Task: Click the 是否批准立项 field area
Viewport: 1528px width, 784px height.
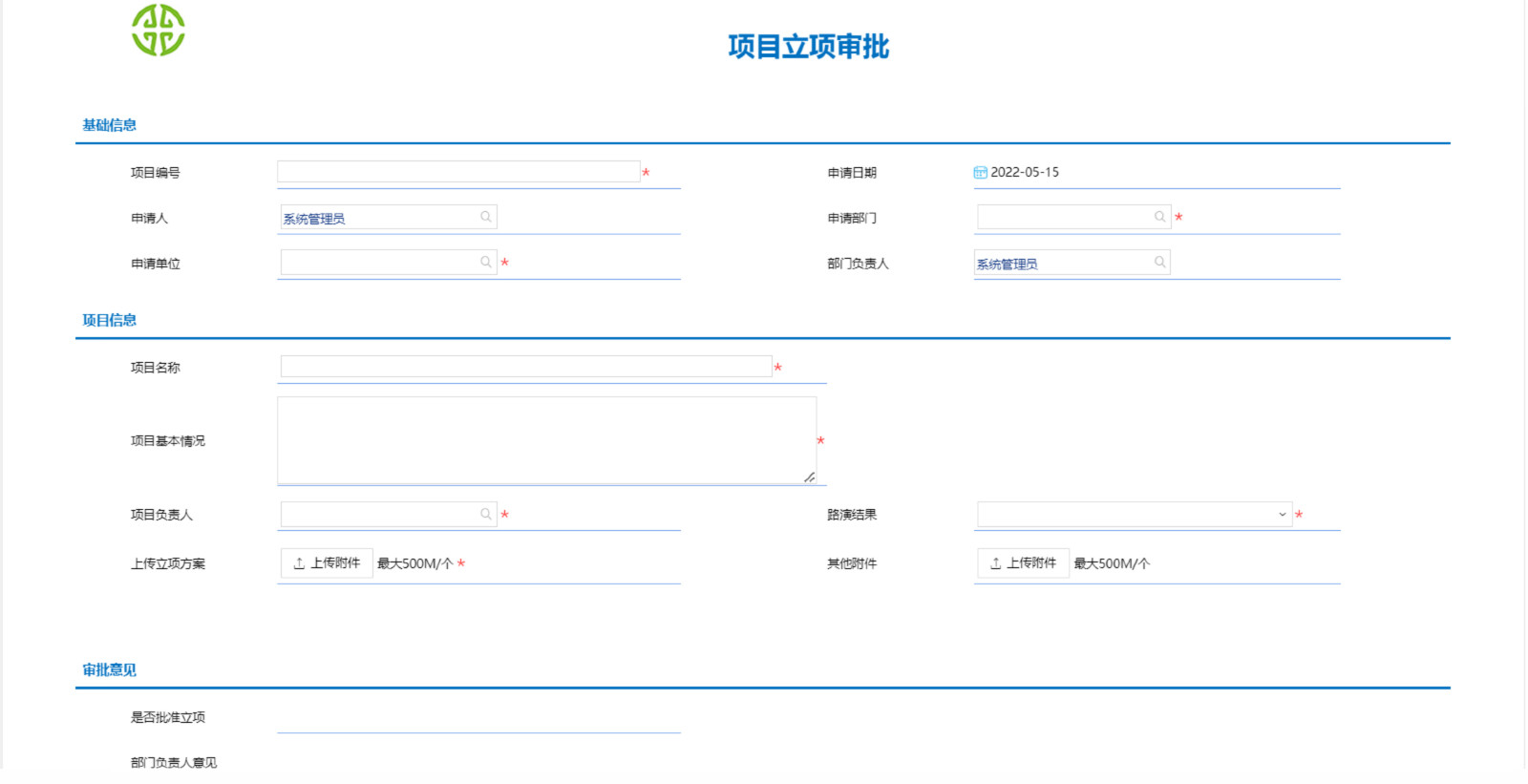Action: pos(478,717)
